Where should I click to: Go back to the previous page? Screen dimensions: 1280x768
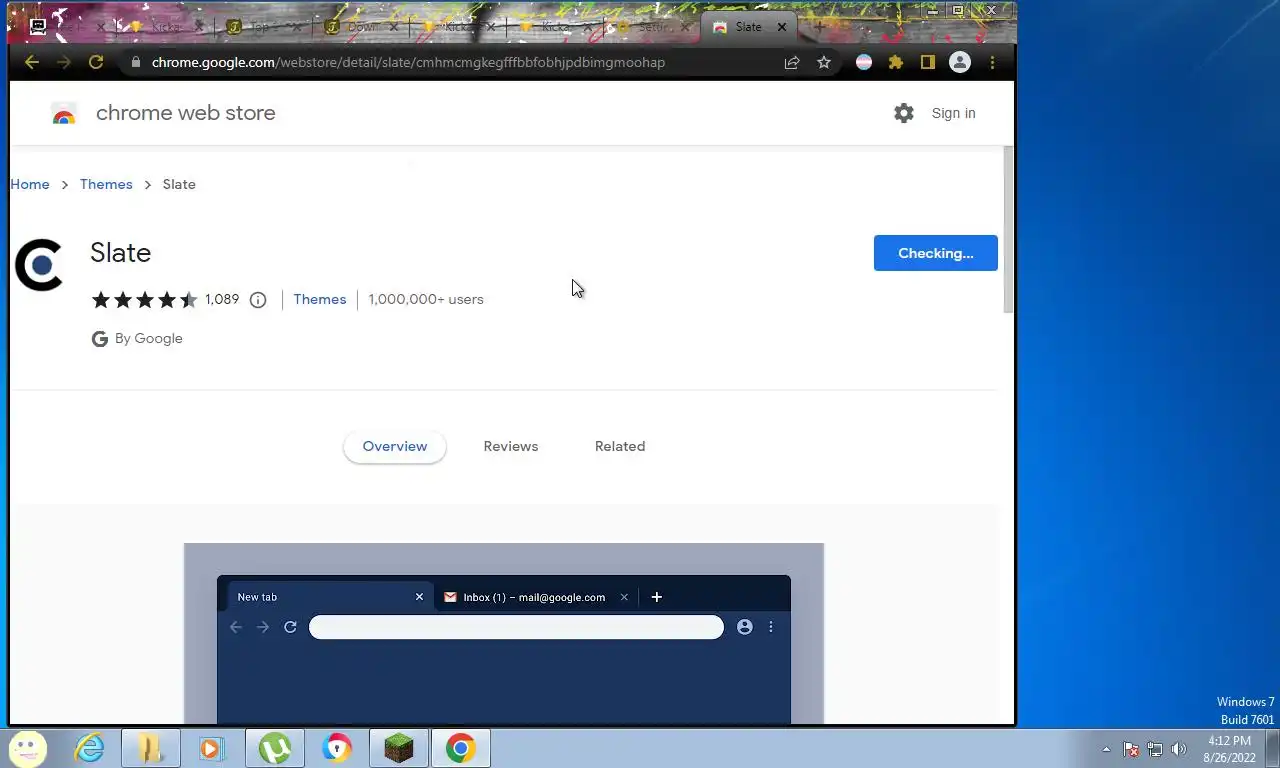point(32,62)
